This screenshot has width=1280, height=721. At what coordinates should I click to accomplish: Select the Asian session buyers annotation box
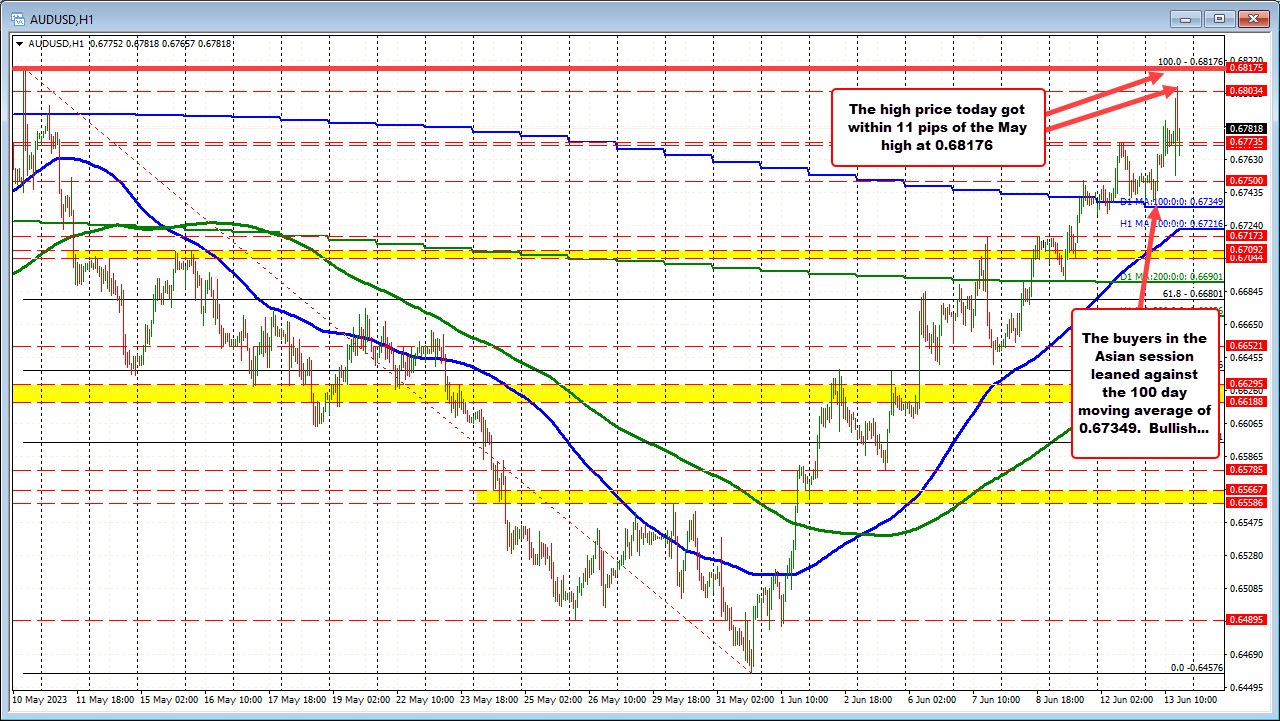[1143, 384]
